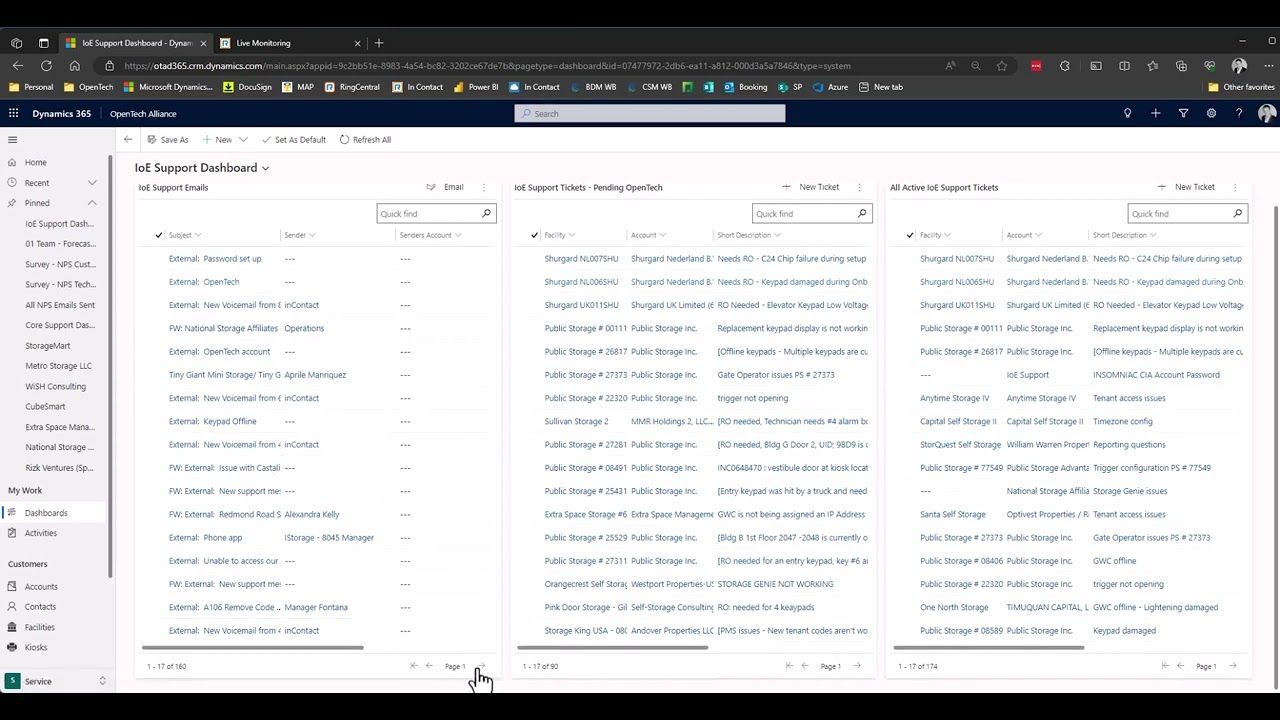Open Short Description column dropdown in Pending OpenTech

[x=777, y=235]
